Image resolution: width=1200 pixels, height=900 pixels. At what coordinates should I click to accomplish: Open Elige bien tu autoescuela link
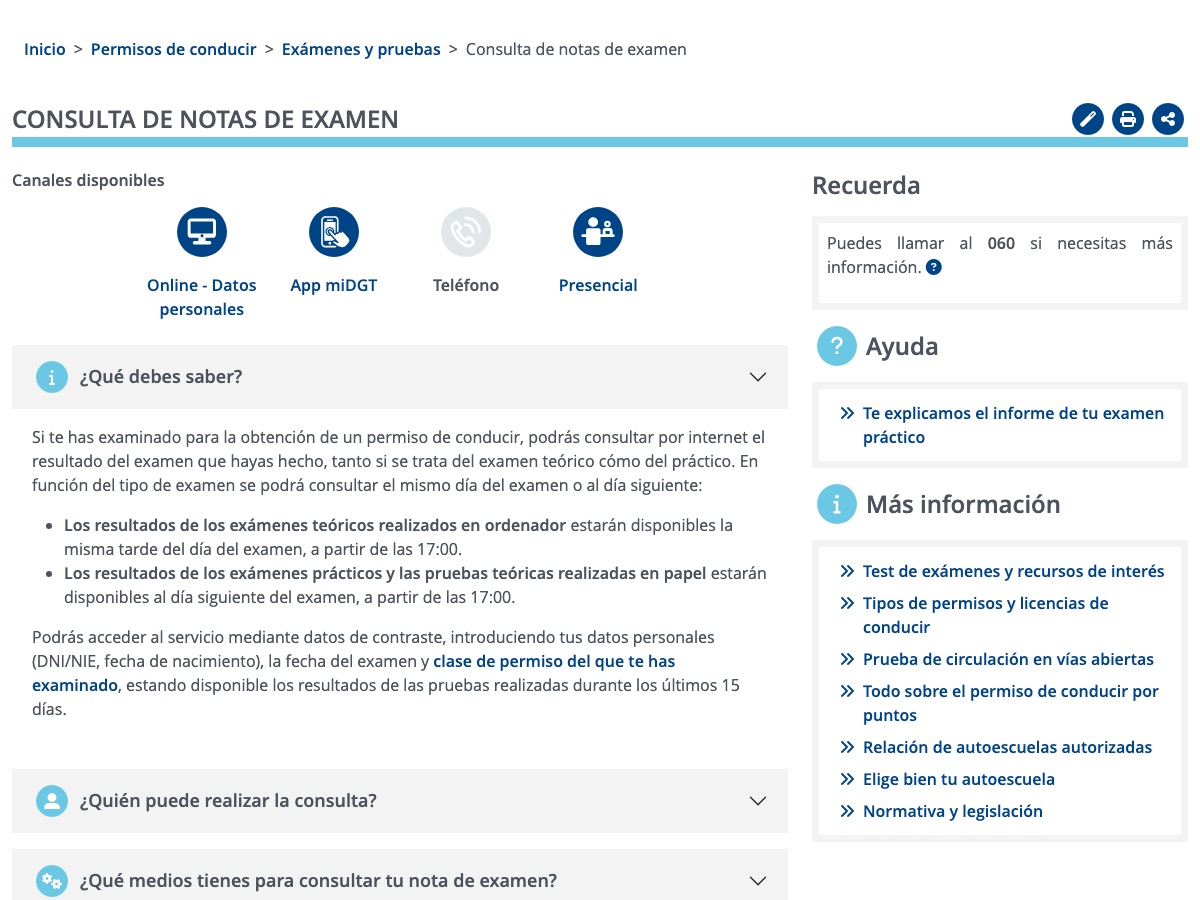[x=959, y=779]
